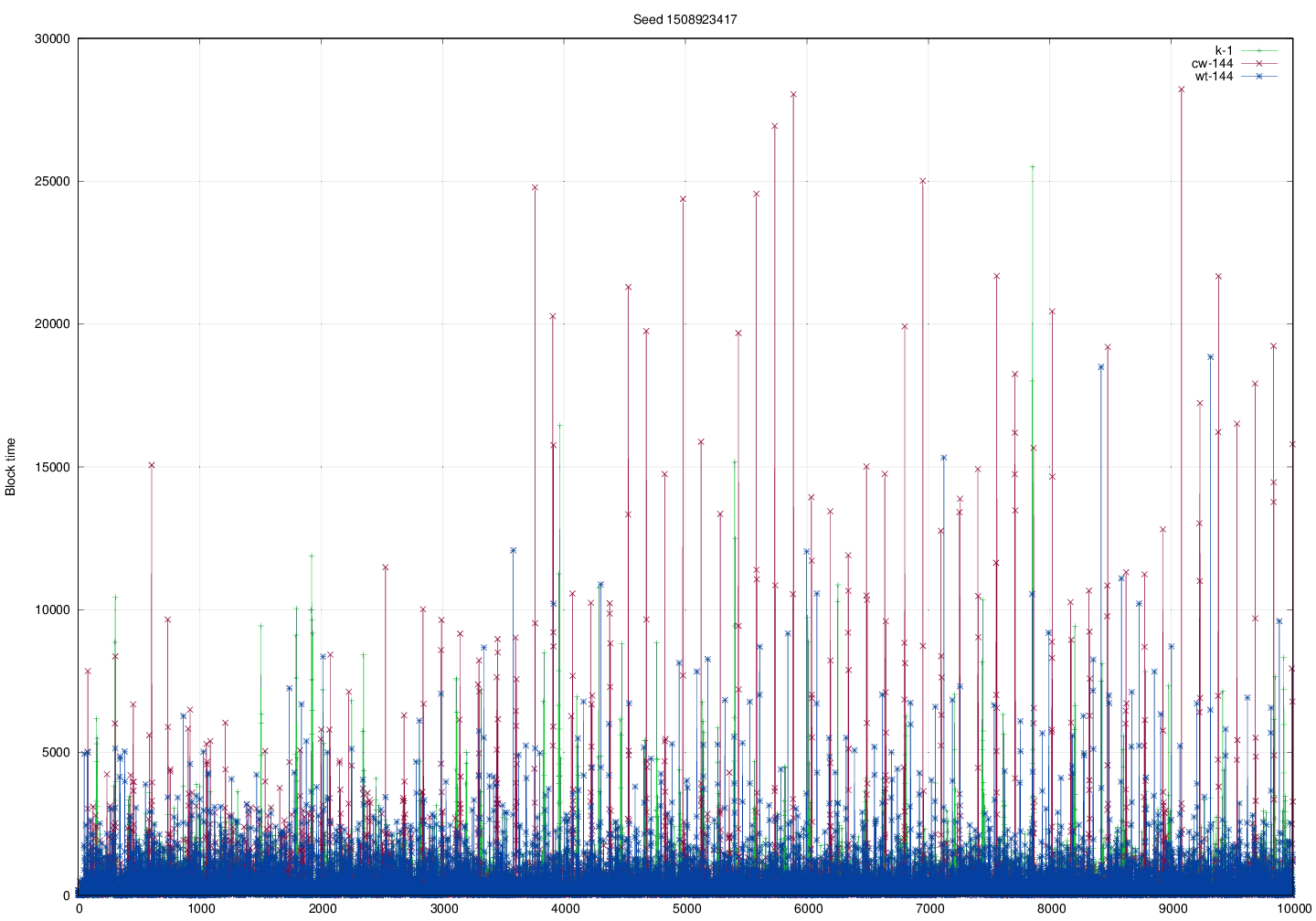Click the red cw-144 peak at 15000 near x 600
The width and height of the screenshot is (1316, 921).
tap(152, 465)
